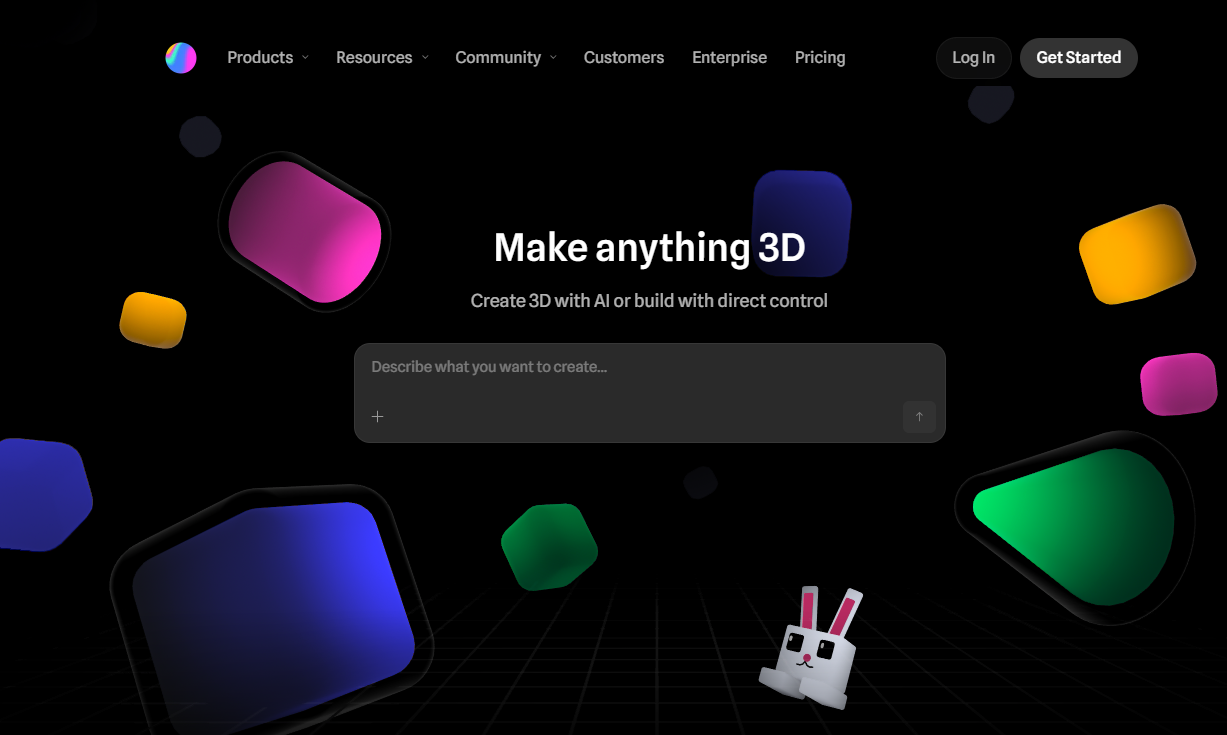Go to the Customers page

pyautogui.click(x=624, y=58)
